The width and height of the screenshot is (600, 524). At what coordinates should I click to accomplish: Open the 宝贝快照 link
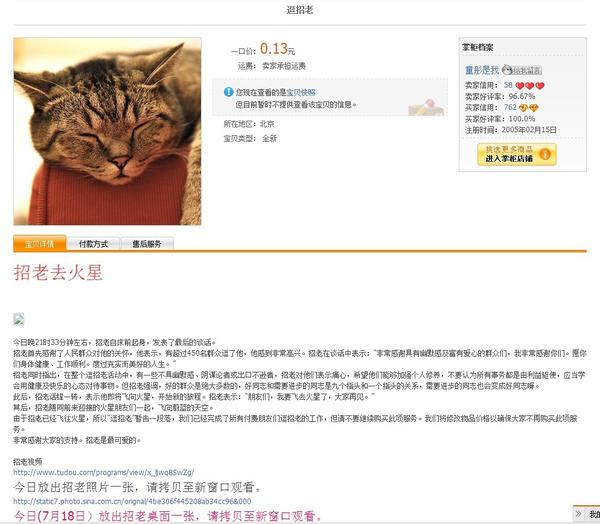301,92
